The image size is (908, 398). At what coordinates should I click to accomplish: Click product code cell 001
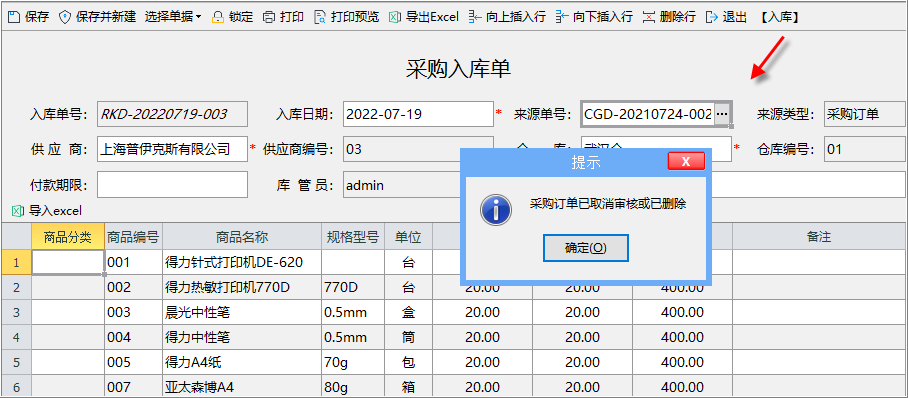pyautogui.click(x=133, y=262)
